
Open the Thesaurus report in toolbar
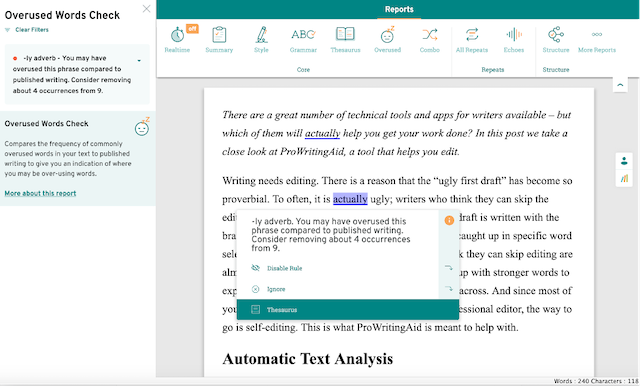click(x=345, y=40)
